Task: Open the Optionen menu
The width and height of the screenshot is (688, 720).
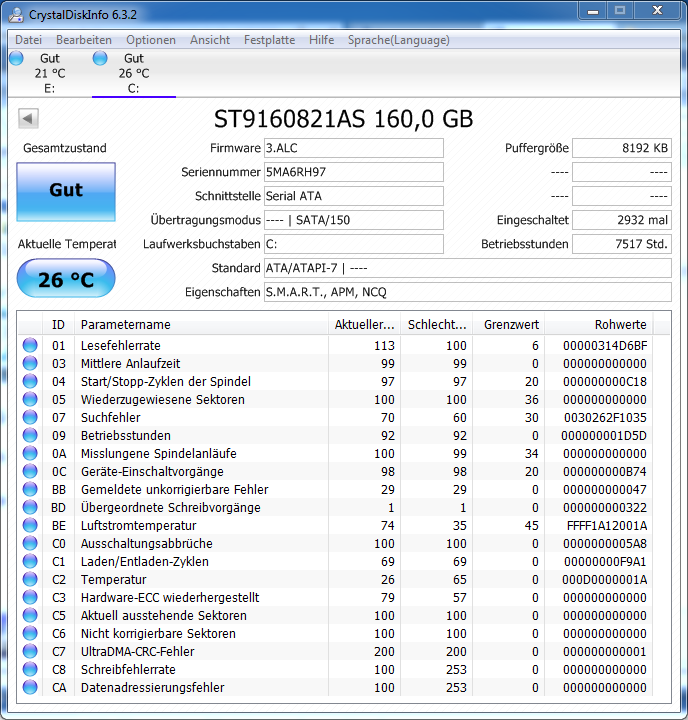Action: tap(151, 40)
